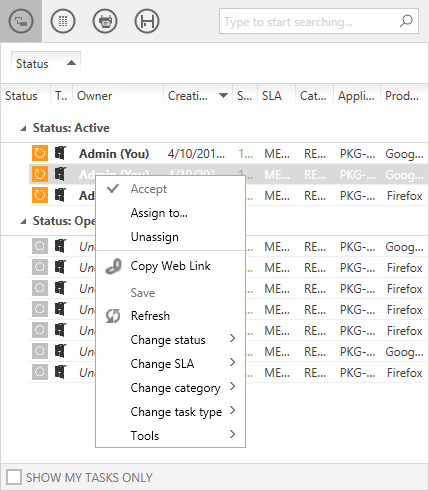
Task: Click the check mark icon beside Accept
Action: tap(113, 188)
